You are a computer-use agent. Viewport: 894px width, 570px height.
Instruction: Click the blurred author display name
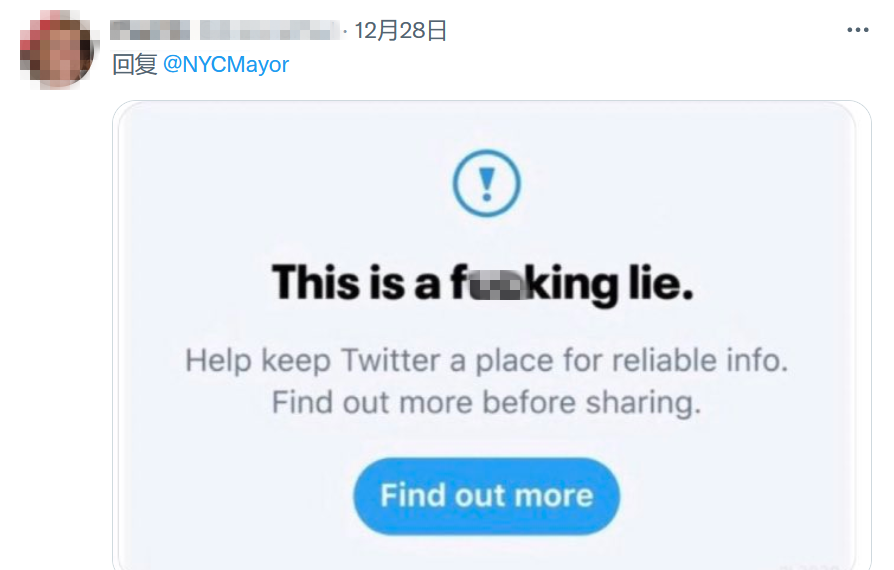148,31
